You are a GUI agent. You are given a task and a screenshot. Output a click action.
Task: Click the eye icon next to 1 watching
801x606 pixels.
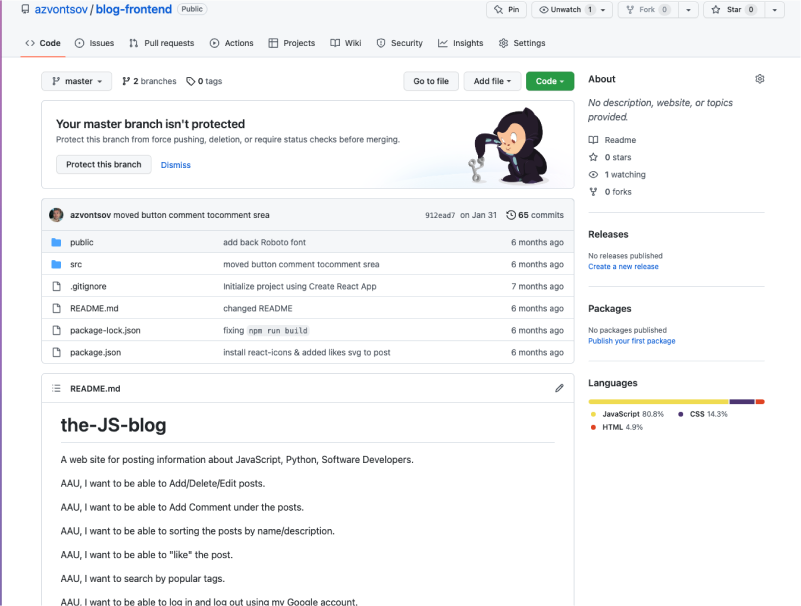pyautogui.click(x=593, y=174)
